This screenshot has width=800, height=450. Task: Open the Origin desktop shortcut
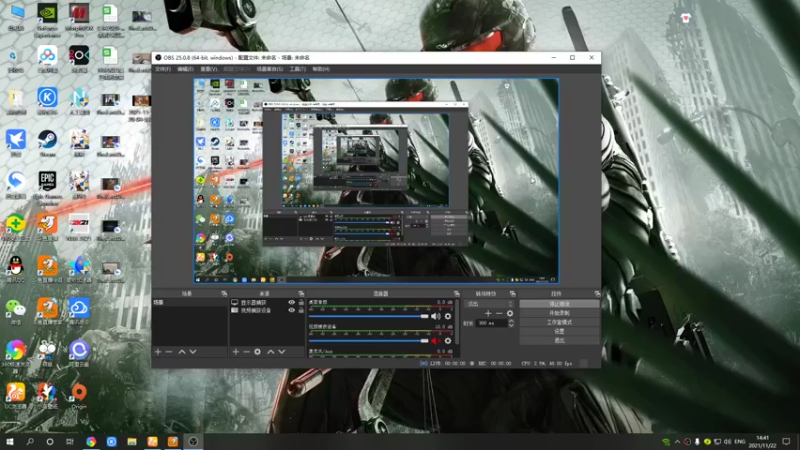pos(79,396)
